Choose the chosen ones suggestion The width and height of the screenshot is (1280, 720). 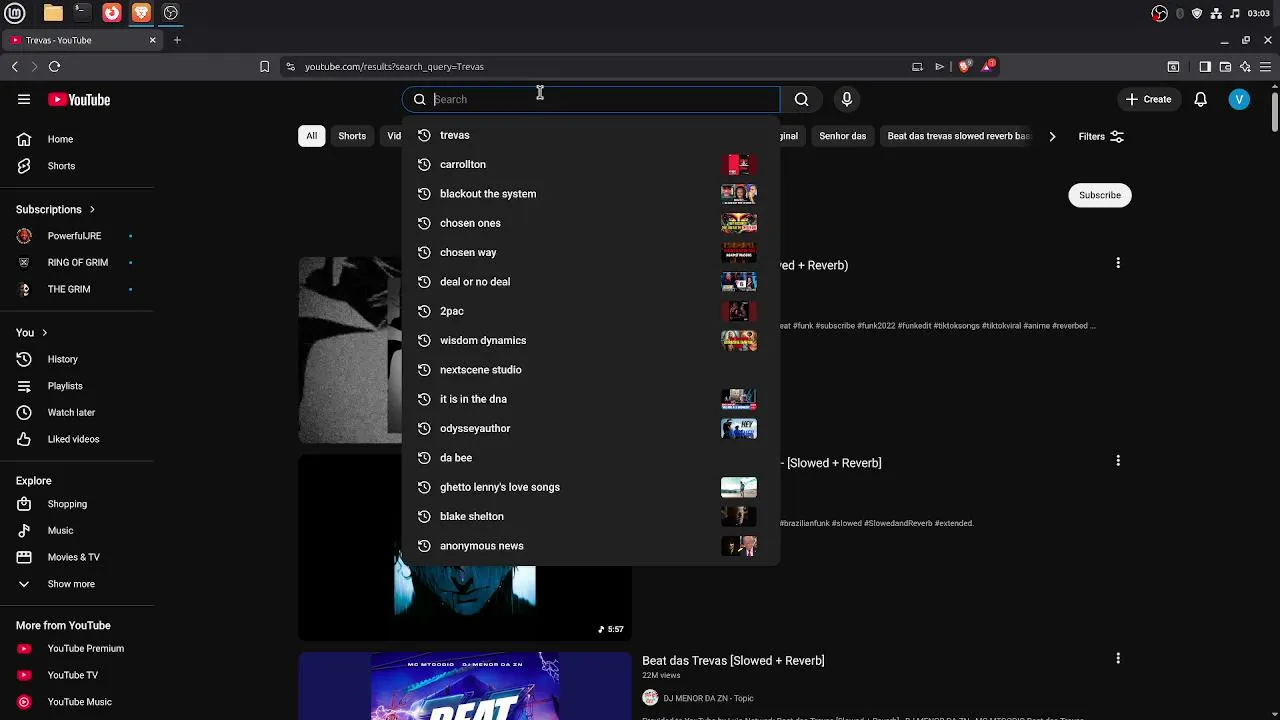pos(590,223)
